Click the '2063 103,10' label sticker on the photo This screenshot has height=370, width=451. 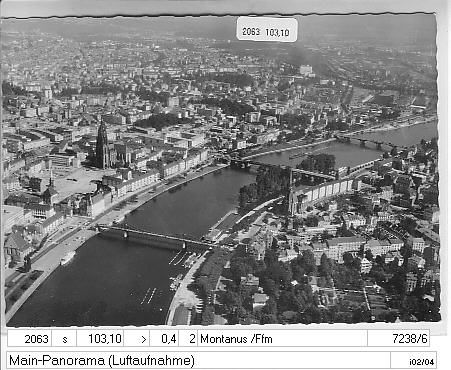tap(267, 30)
